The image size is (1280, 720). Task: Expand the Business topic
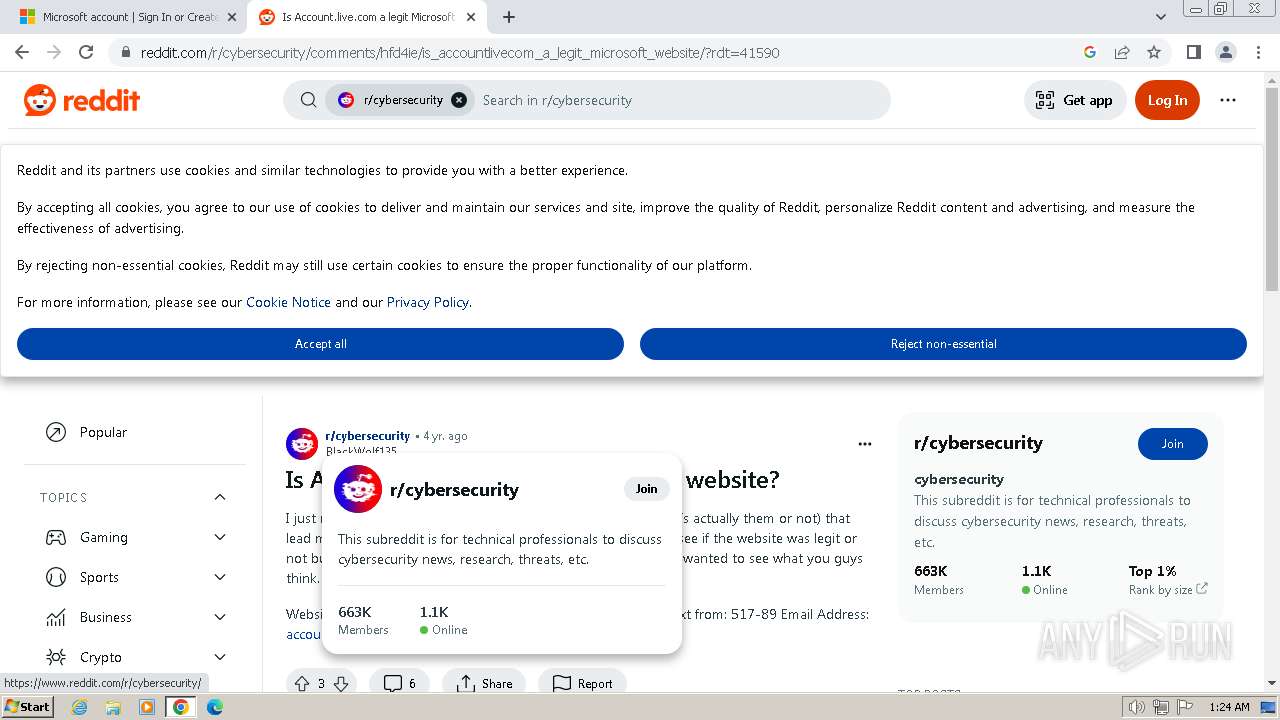click(220, 617)
